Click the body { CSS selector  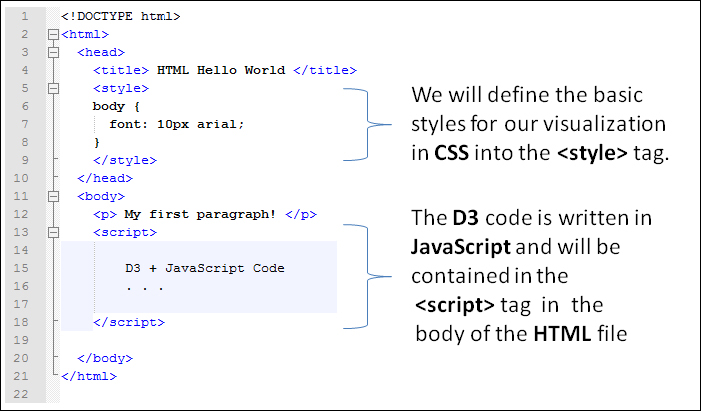(x=116, y=106)
